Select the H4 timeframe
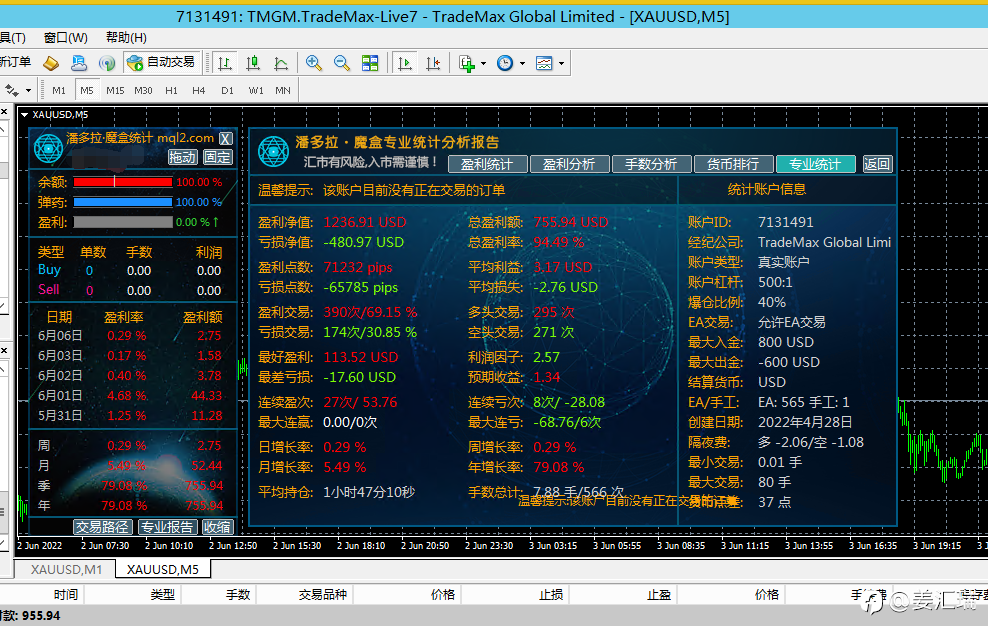 (x=198, y=91)
